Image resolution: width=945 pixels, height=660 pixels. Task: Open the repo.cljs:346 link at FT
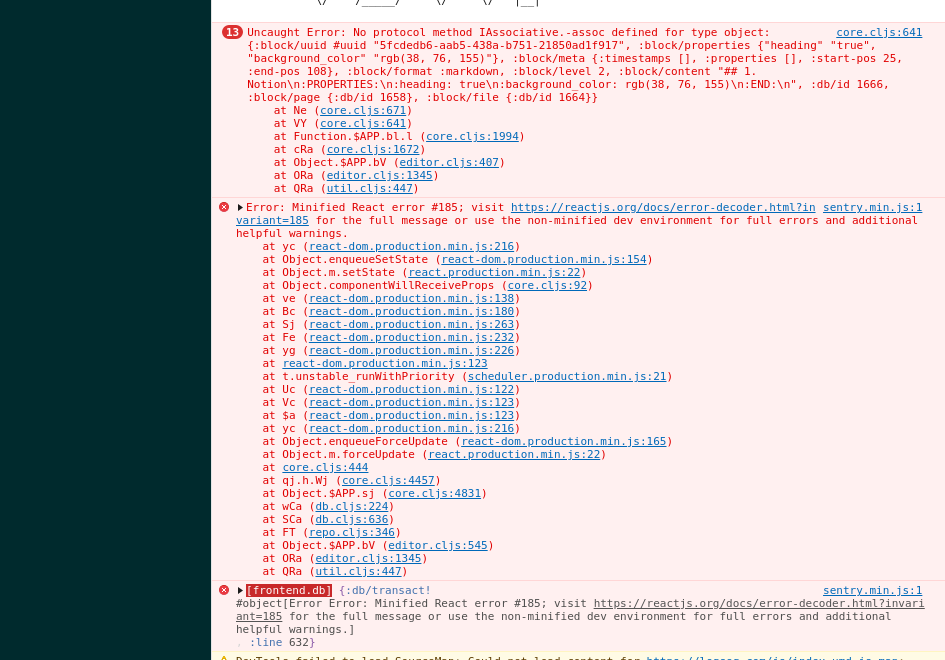tap(352, 532)
